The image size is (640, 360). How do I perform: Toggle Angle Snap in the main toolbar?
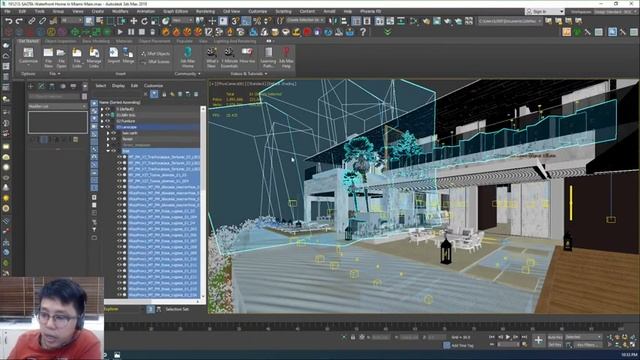(246, 21)
